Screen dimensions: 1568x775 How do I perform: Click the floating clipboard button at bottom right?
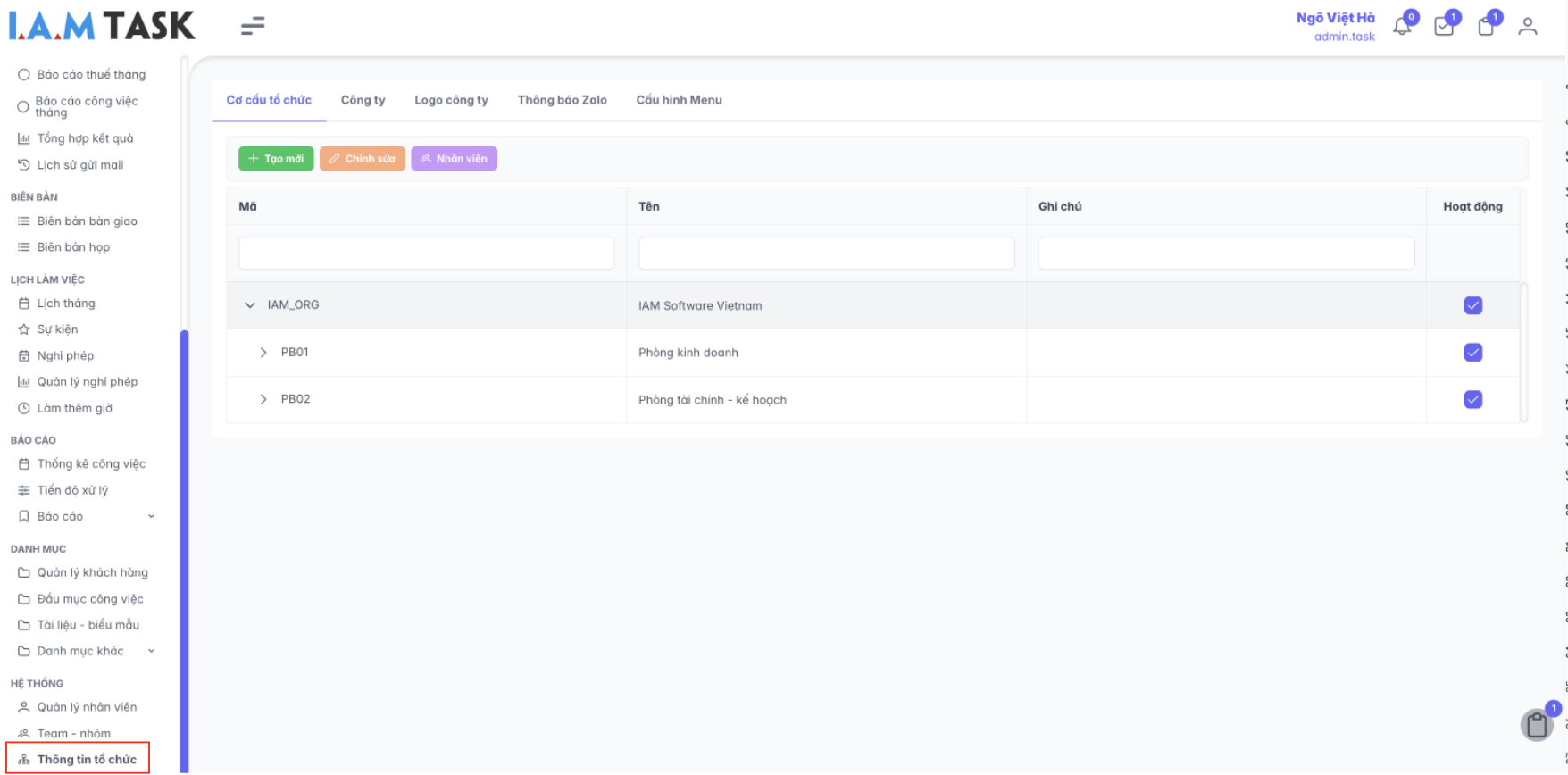click(1537, 725)
